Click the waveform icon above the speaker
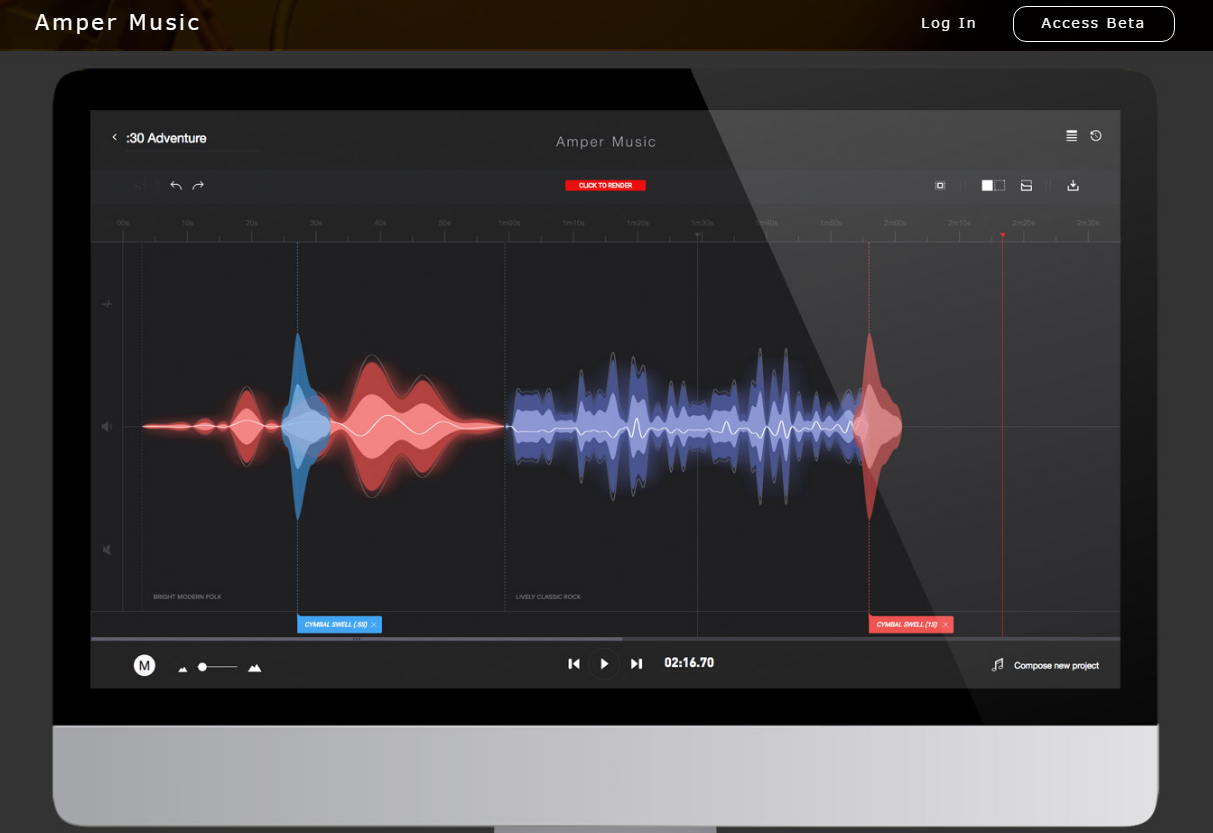Viewport: 1213px width, 833px height. (x=107, y=304)
